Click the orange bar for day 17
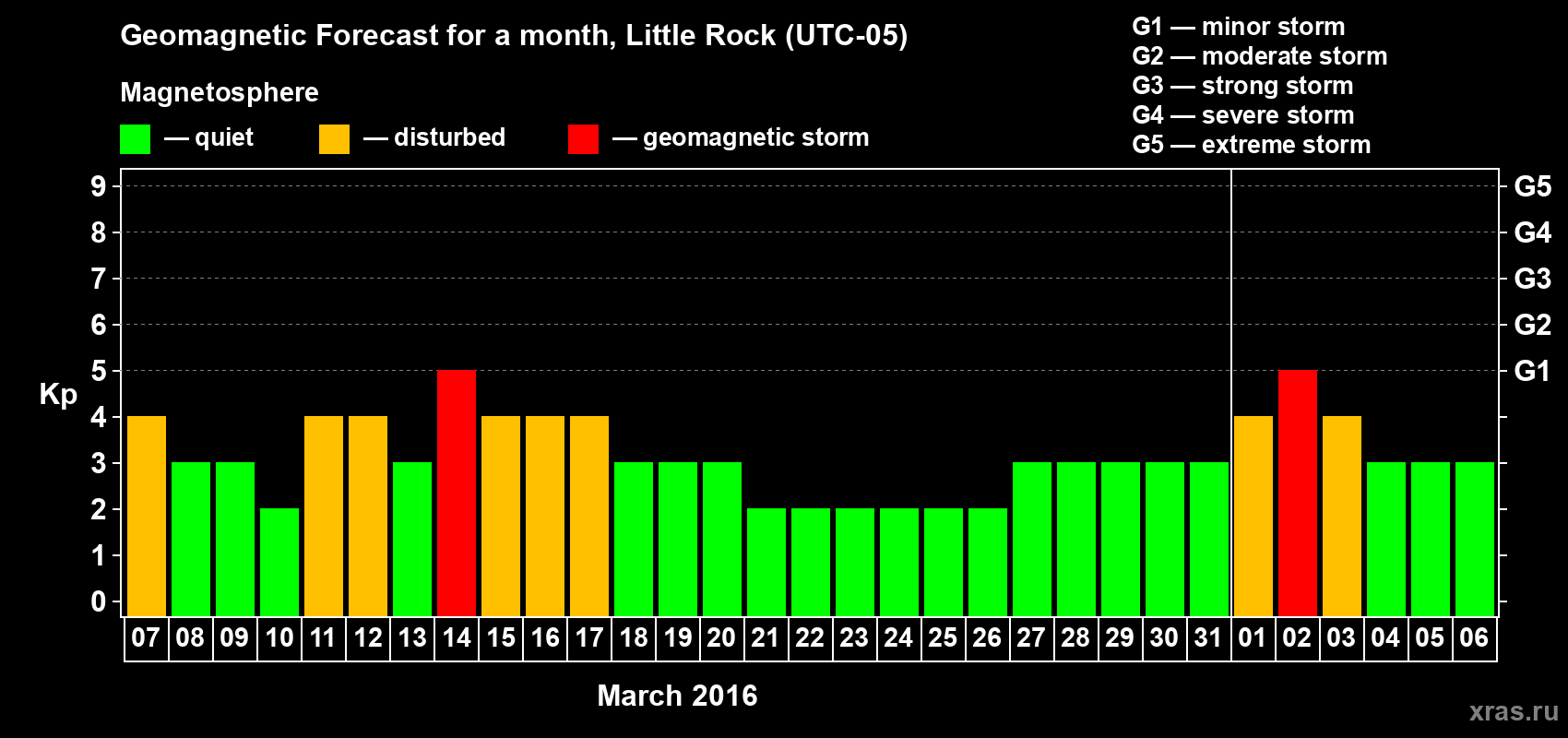 click(589, 517)
